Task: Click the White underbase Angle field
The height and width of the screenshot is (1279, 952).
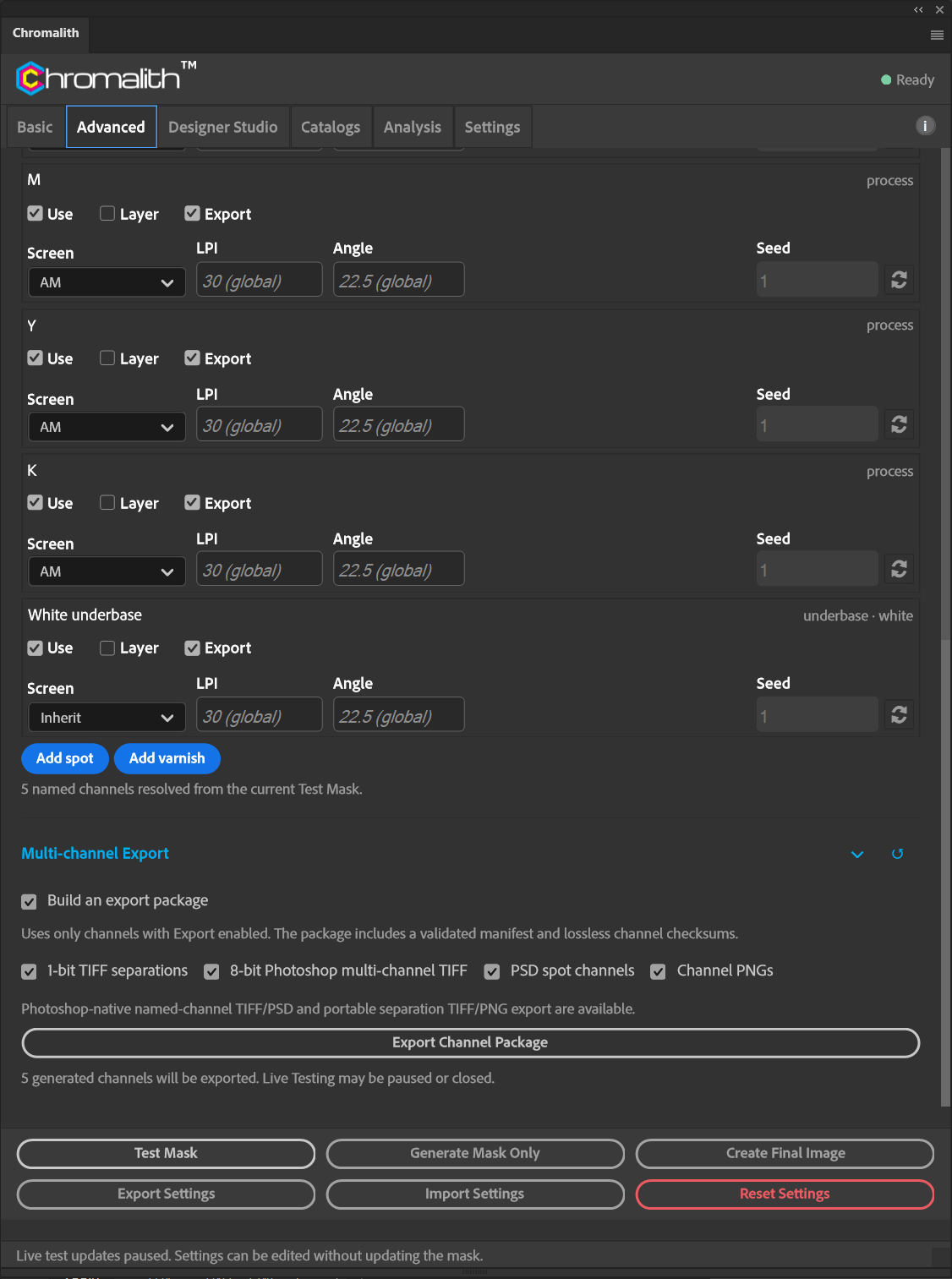Action: 399,715
